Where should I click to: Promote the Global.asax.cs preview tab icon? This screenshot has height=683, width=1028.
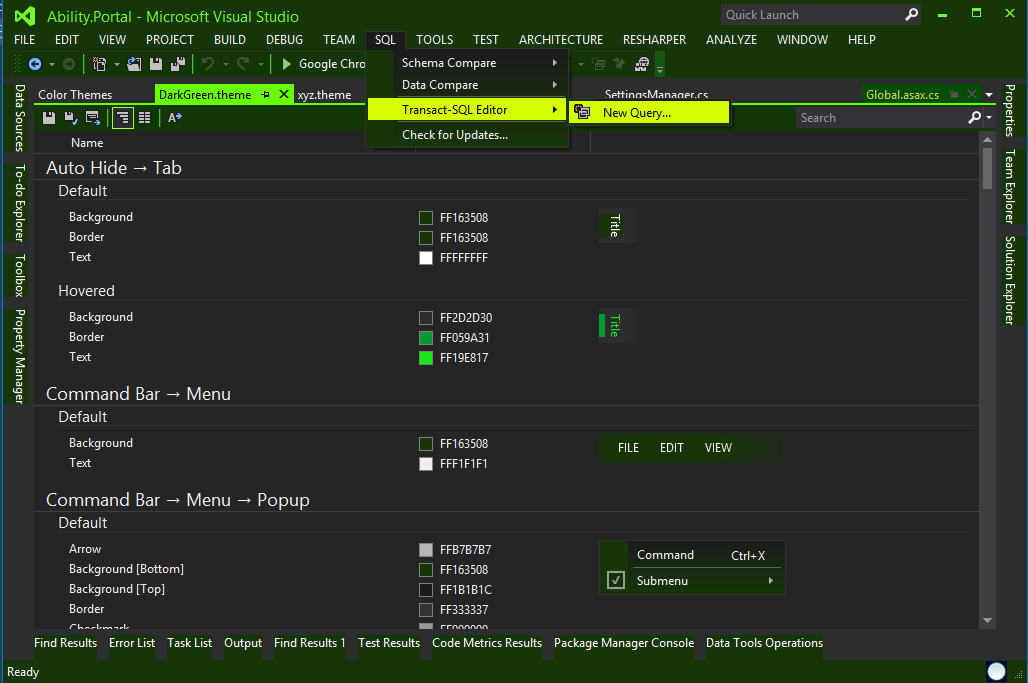[954, 94]
